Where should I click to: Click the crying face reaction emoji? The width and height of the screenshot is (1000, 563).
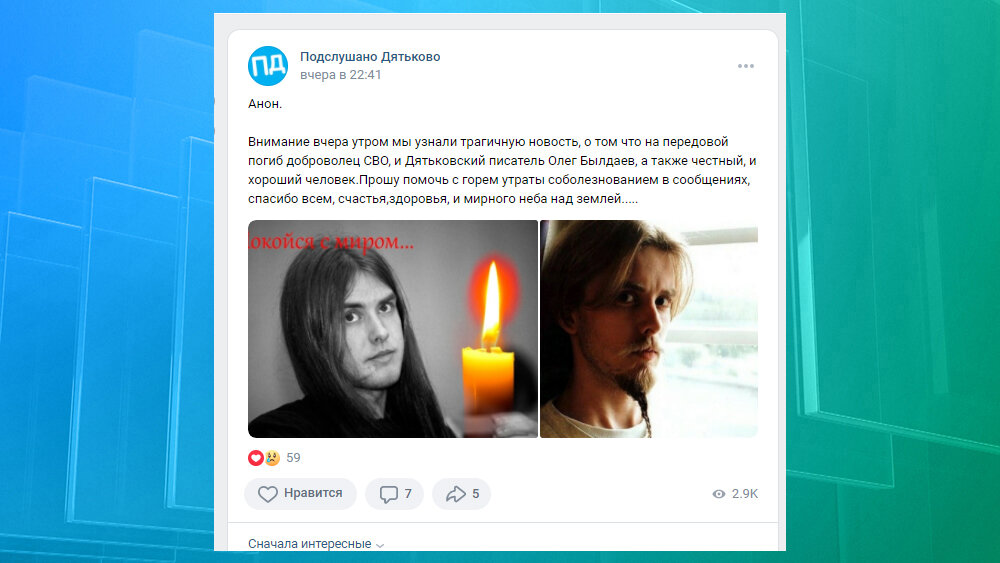click(x=272, y=458)
